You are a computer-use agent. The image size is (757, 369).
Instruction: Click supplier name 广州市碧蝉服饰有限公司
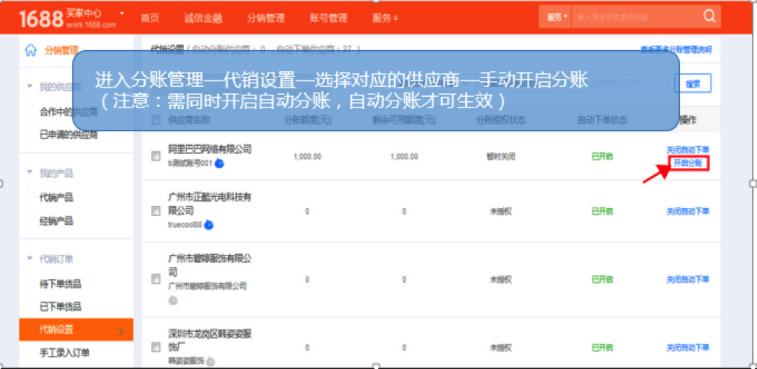click(x=210, y=265)
